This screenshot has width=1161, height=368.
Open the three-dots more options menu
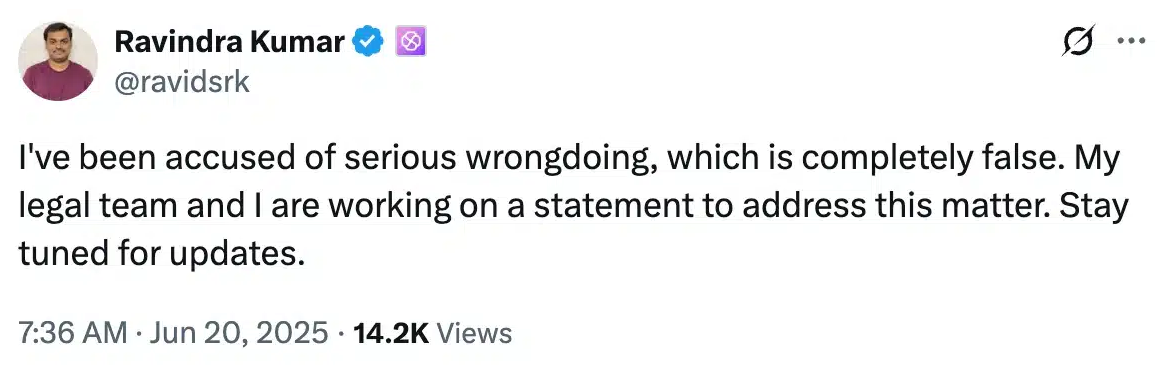pos(1131,41)
